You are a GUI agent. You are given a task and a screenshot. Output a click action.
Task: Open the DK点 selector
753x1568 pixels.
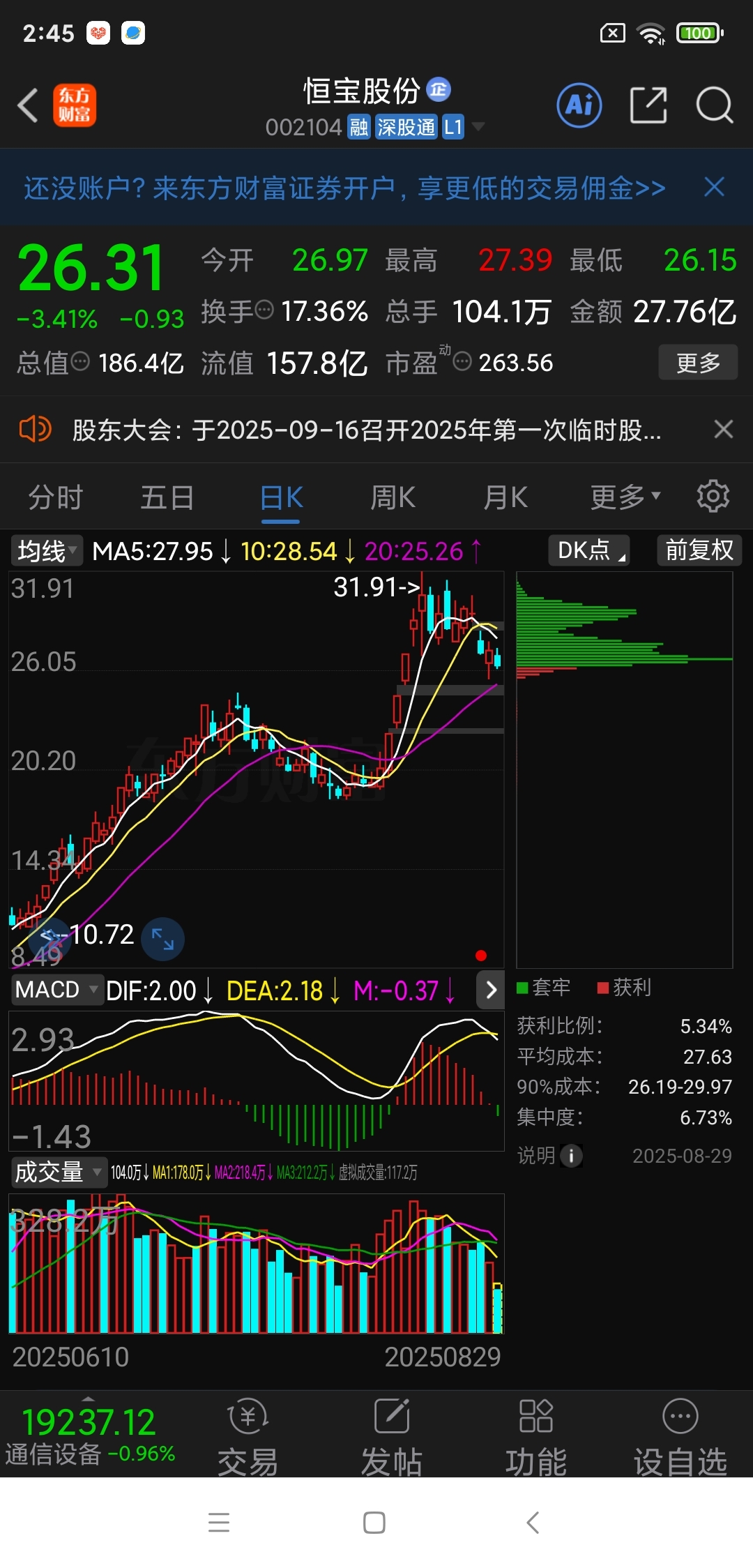pos(589,550)
